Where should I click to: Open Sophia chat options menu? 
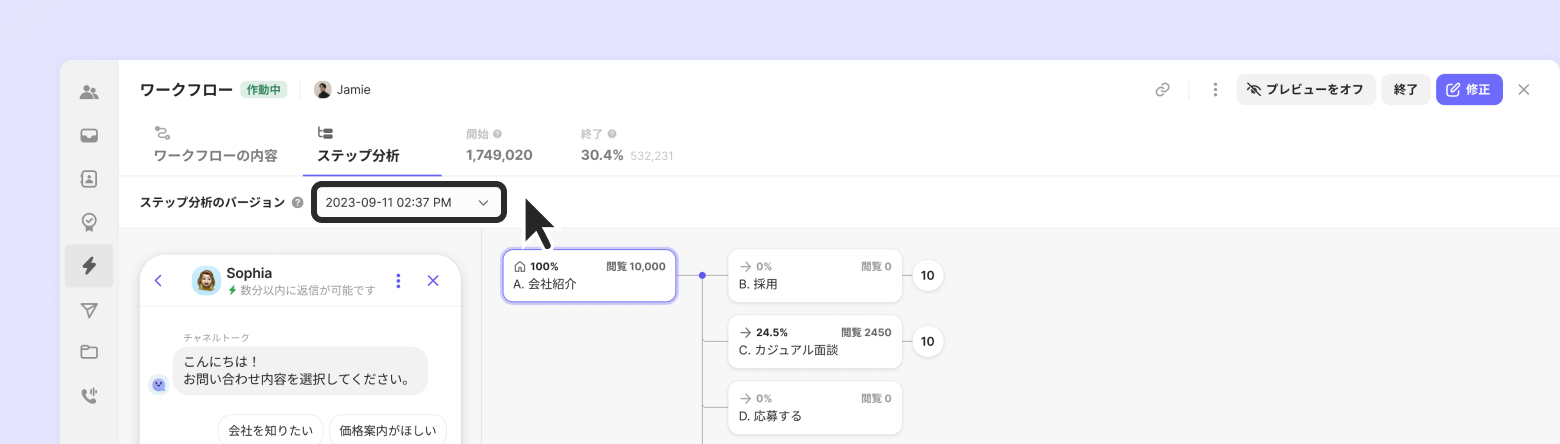[x=399, y=281]
